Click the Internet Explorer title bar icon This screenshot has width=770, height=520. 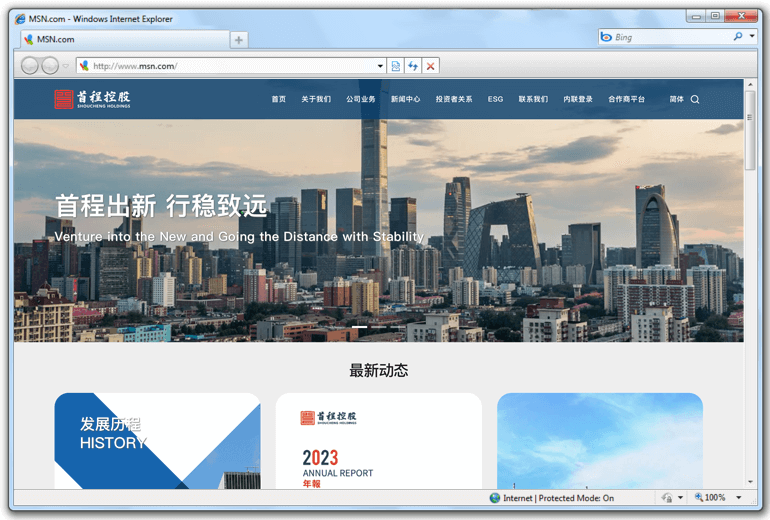coord(20,19)
